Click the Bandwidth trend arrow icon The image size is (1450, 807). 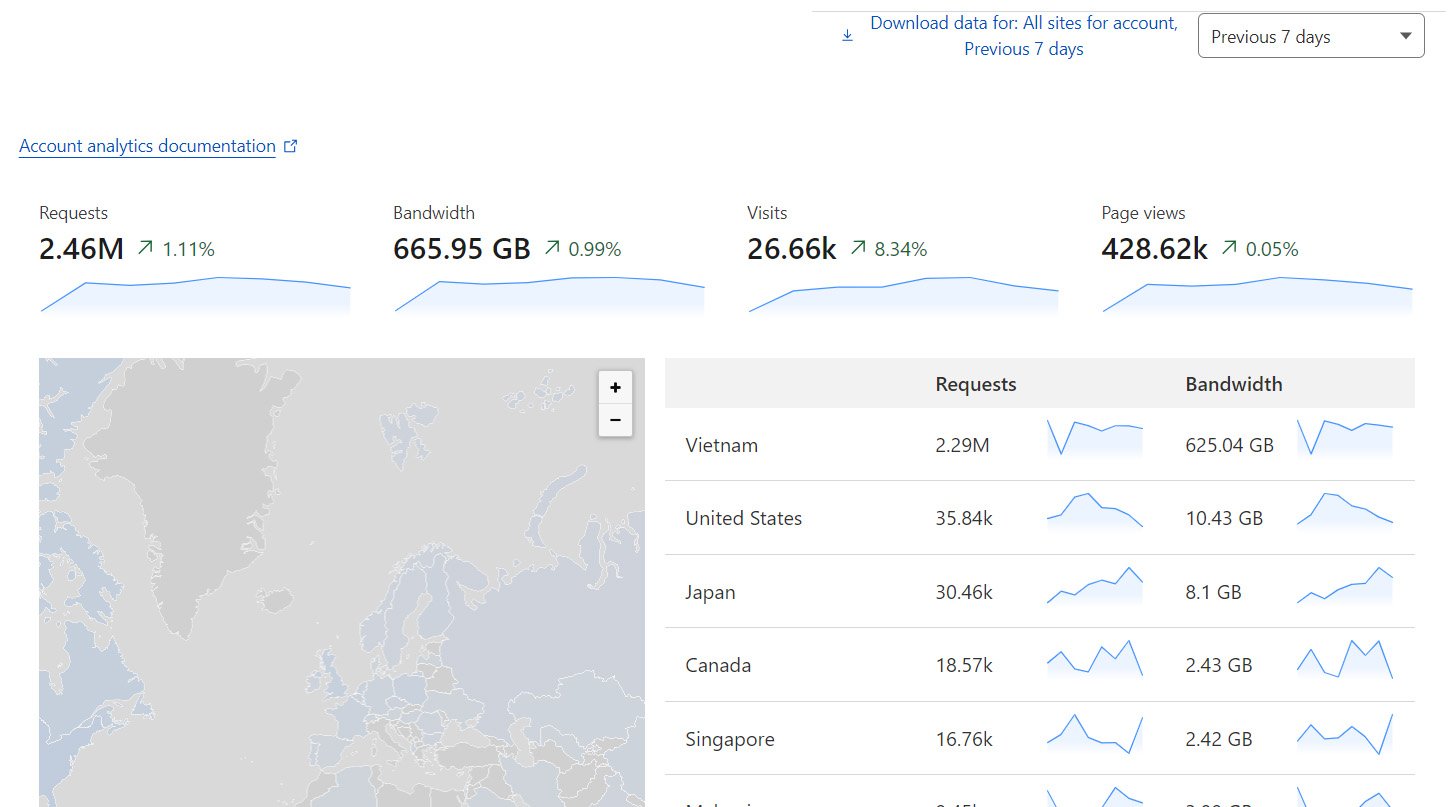pos(552,248)
